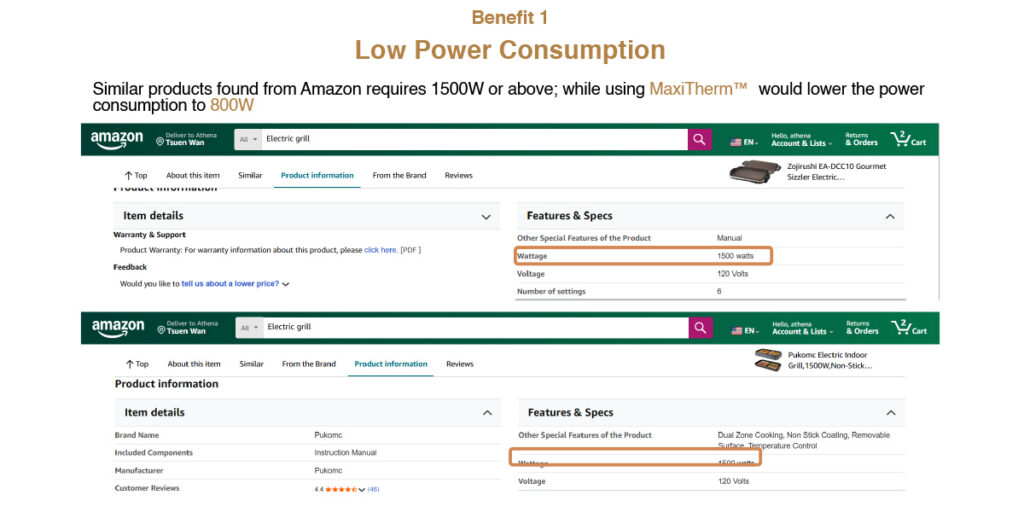Collapse Features & Specs on the Zojirushi page
Image resolution: width=1024 pixels, height=512 pixels.
point(889,216)
